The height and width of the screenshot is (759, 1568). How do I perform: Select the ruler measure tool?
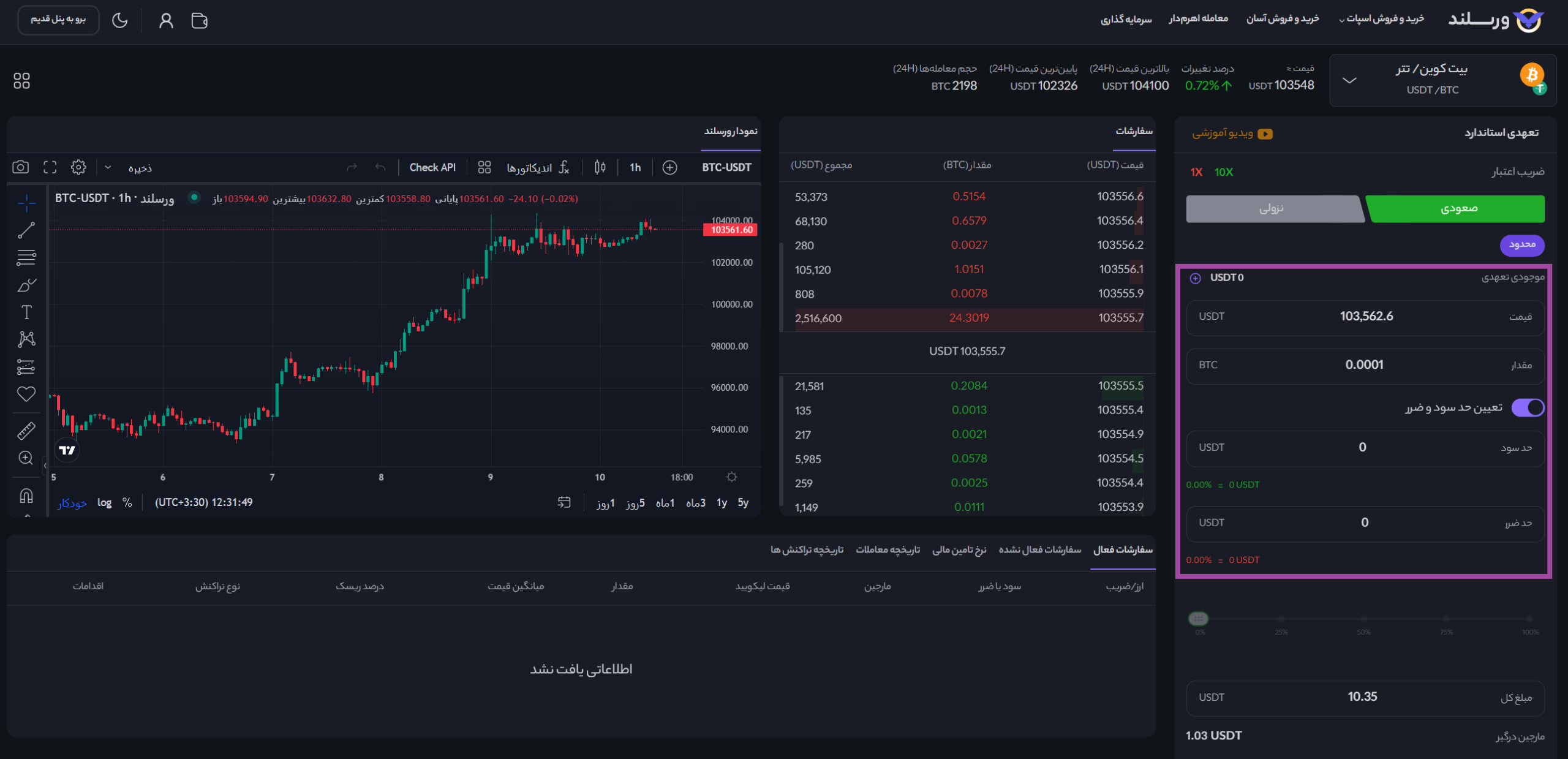coord(26,431)
